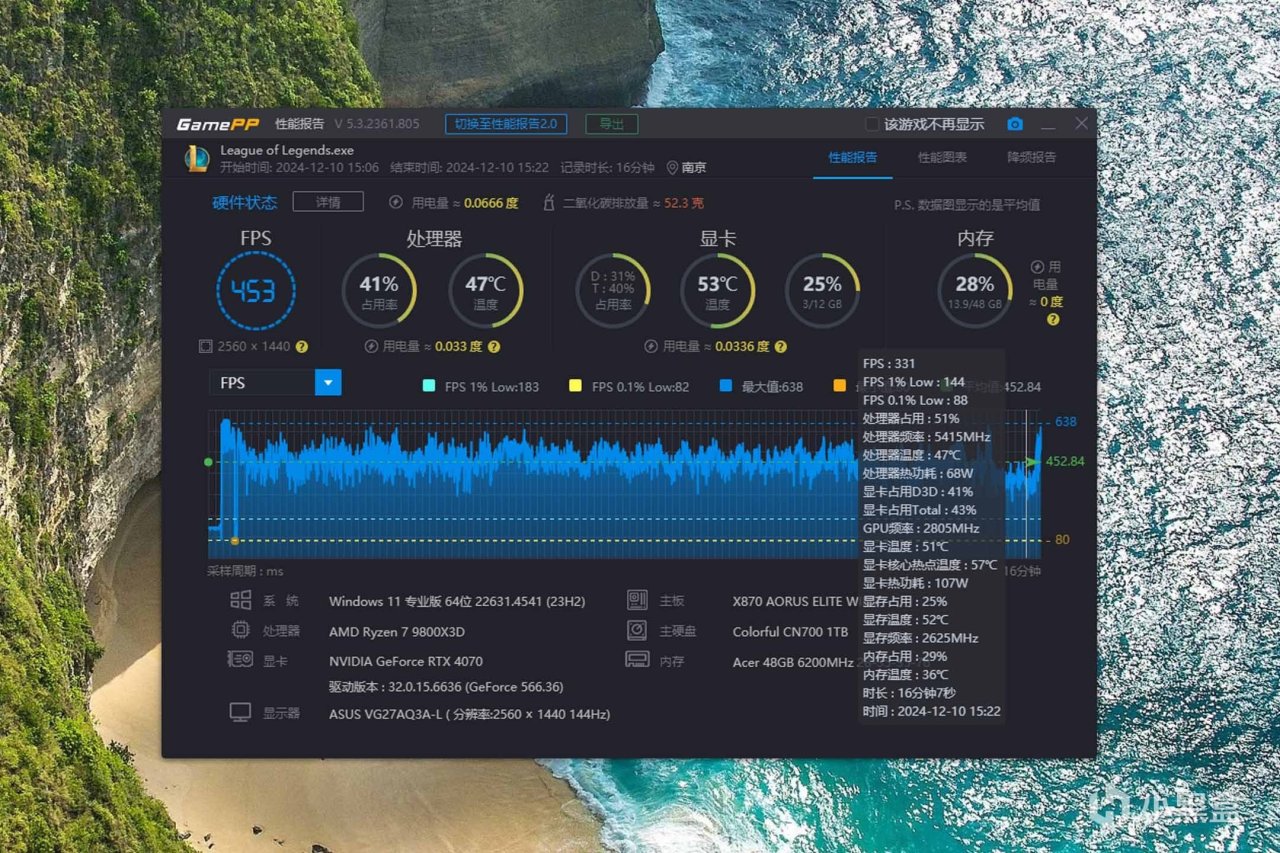1280x853 pixels.
Task: Click the 切换至性能报告2.0 button
Action: click(x=506, y=124)
